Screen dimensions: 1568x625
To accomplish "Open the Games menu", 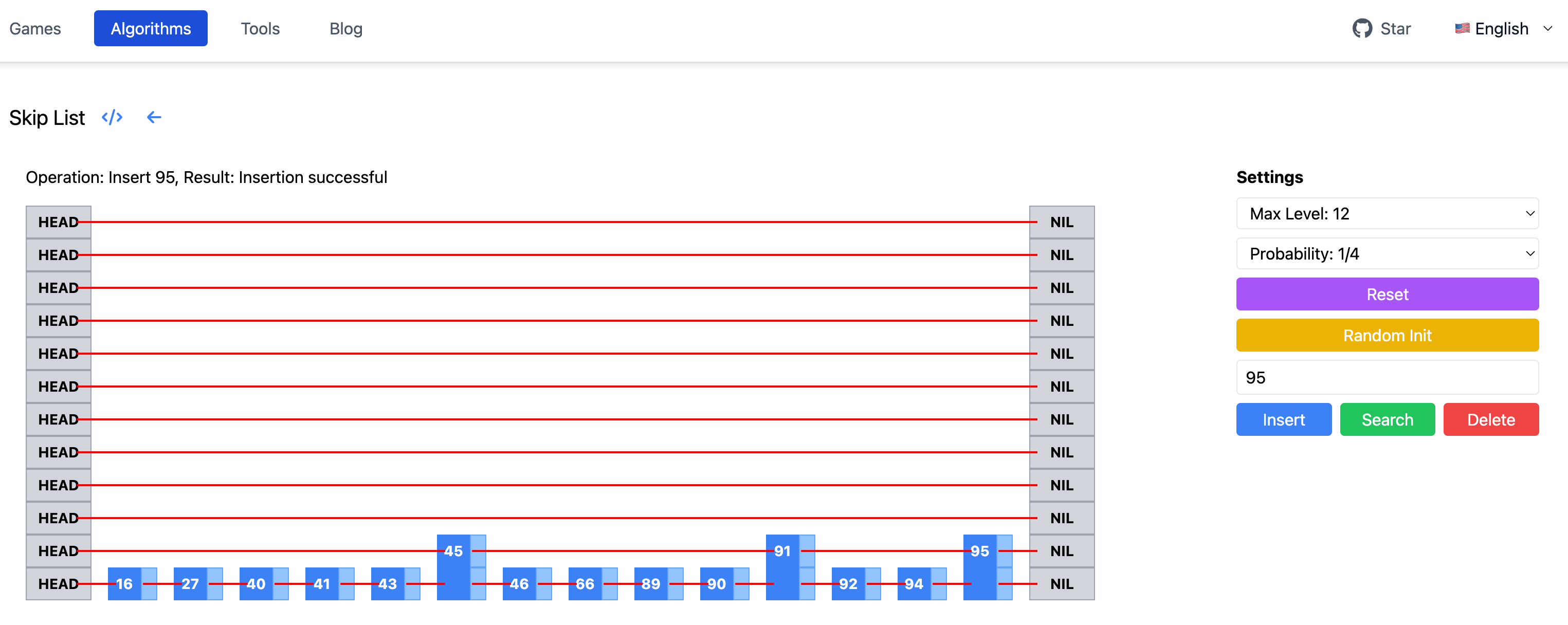I will (35, 29).
